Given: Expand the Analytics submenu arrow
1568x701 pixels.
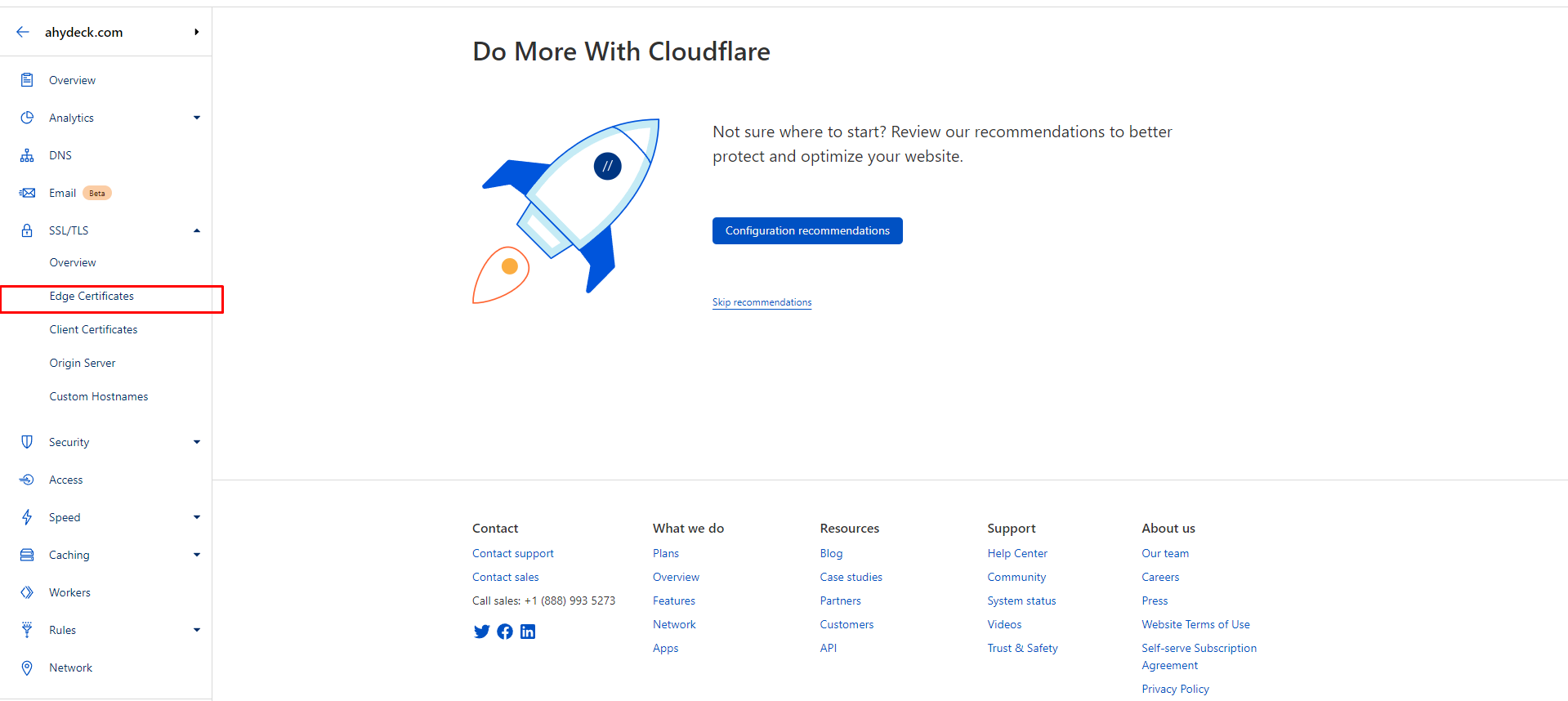Looking at the screenshot, I should 197,118.
